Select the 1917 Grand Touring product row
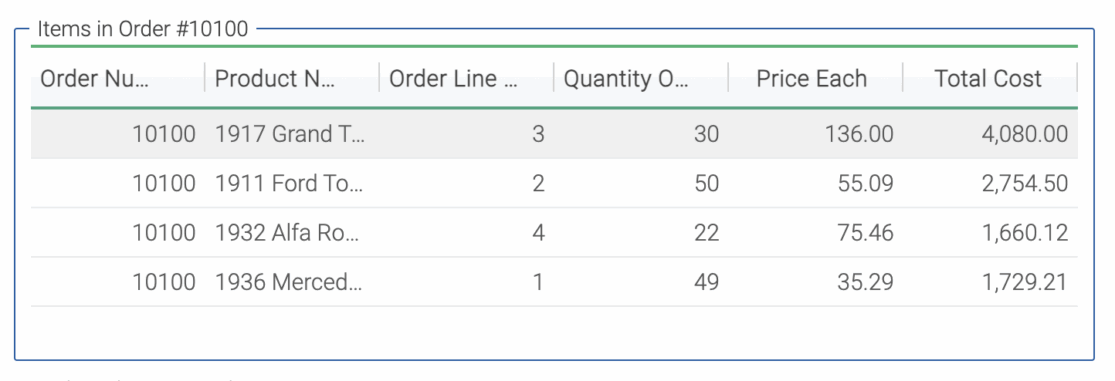This screenshot has width=1115, height=381. (554, 134)
